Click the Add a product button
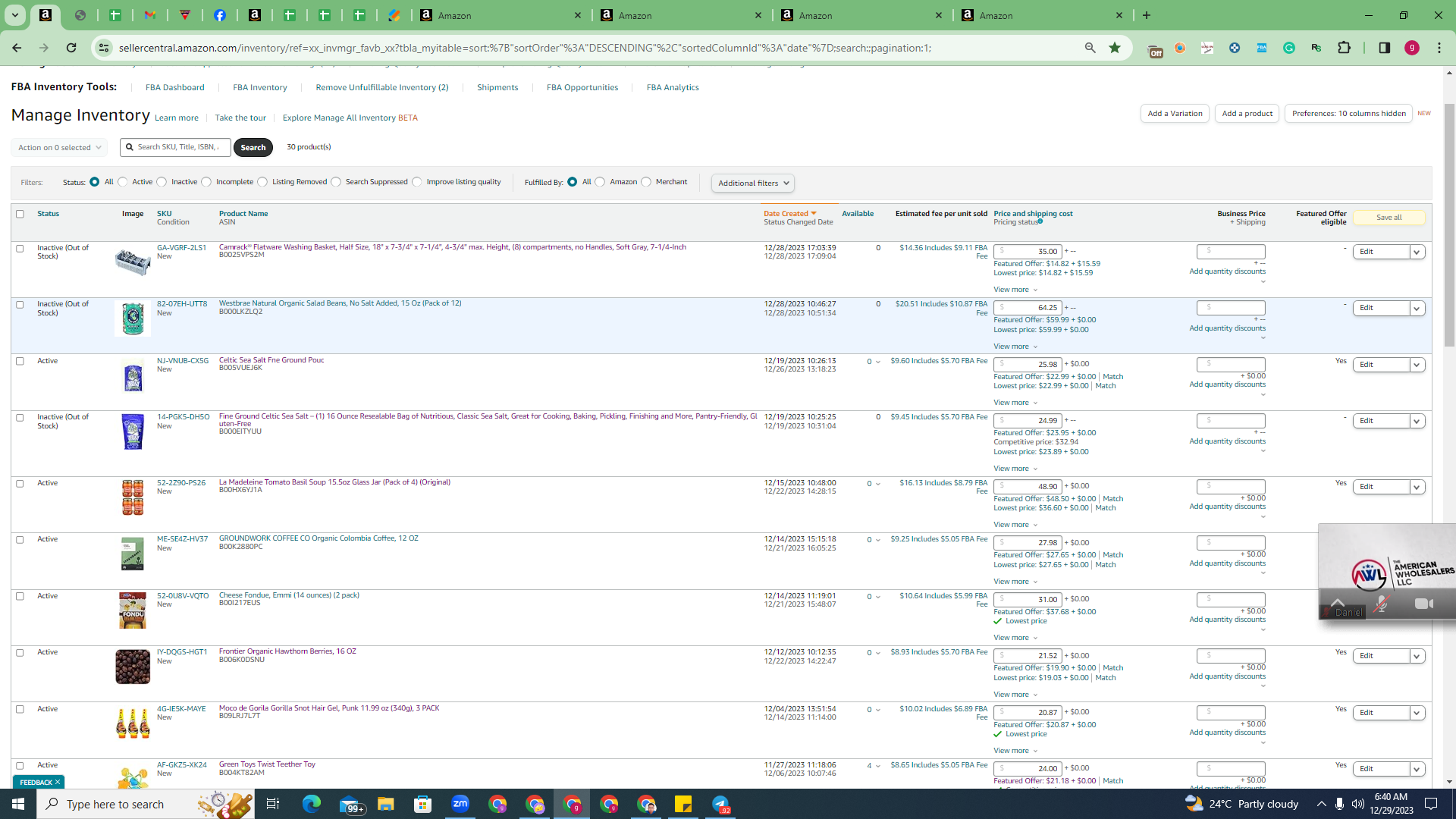The height and width of the screenshot is (819, 1456). click(1247, 114)
